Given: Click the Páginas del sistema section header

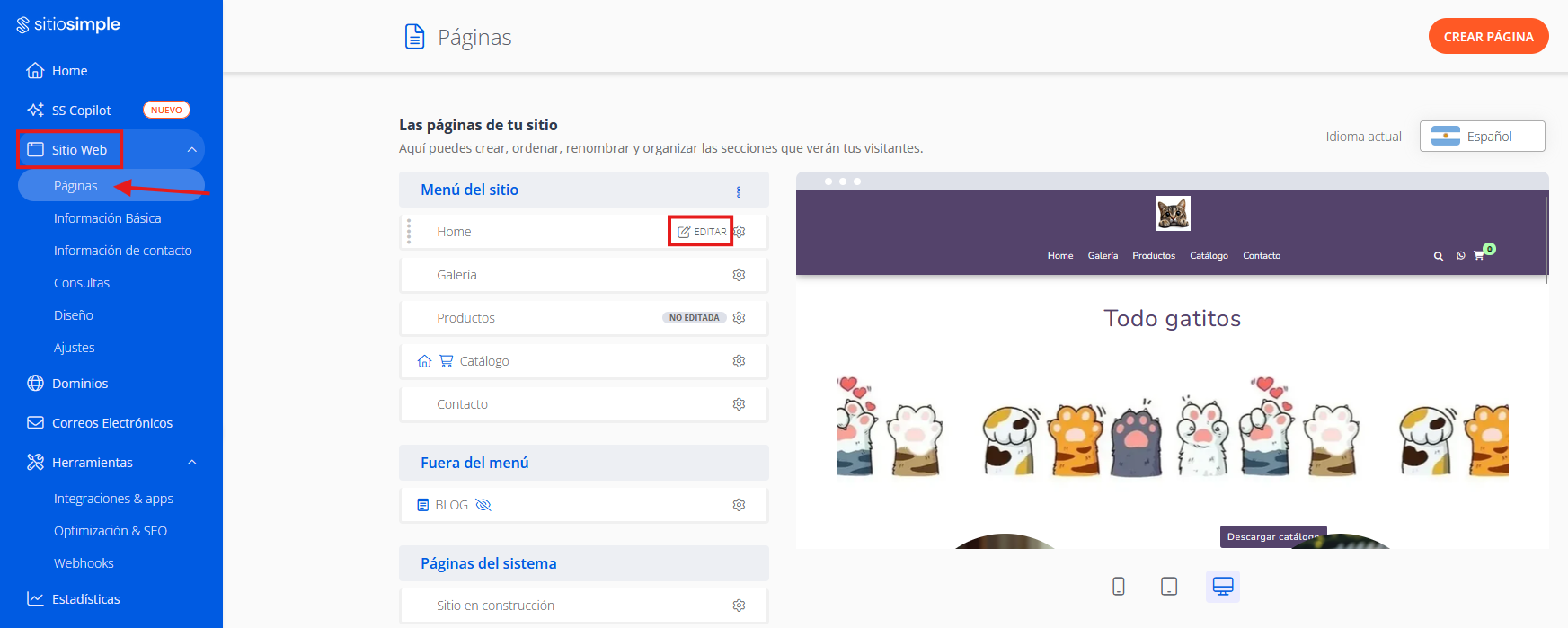Looking at the screenshot, I should pyautogui.click(x=584, y=563).
